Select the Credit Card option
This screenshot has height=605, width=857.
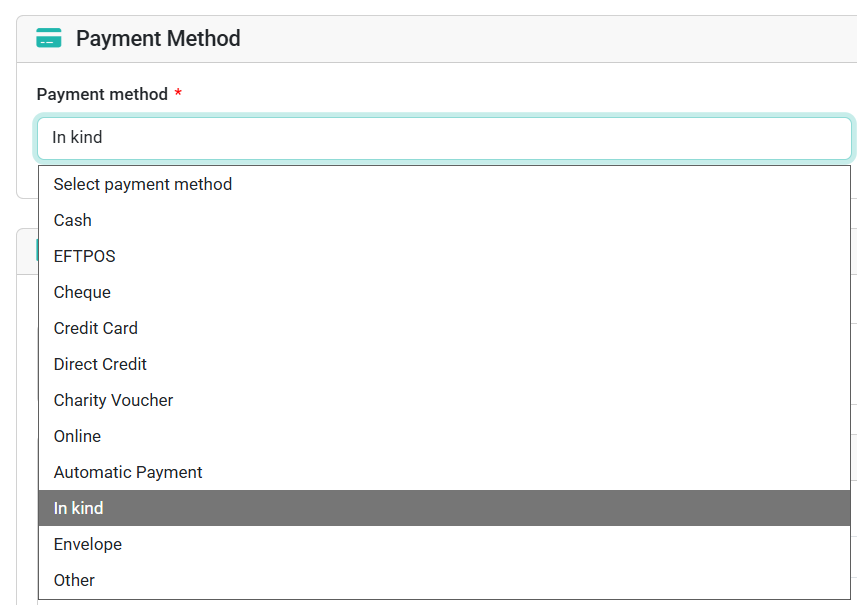[444, 328]
